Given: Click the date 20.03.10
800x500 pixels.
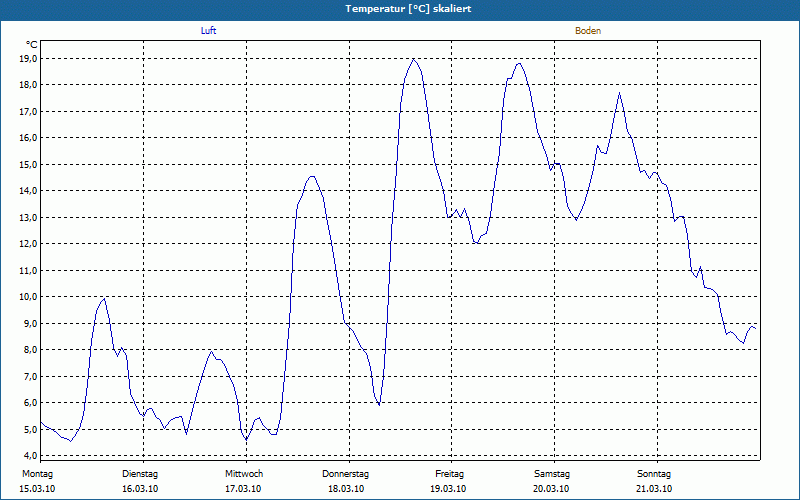Looking at the screenshot, I should click(x=551, y=489).
